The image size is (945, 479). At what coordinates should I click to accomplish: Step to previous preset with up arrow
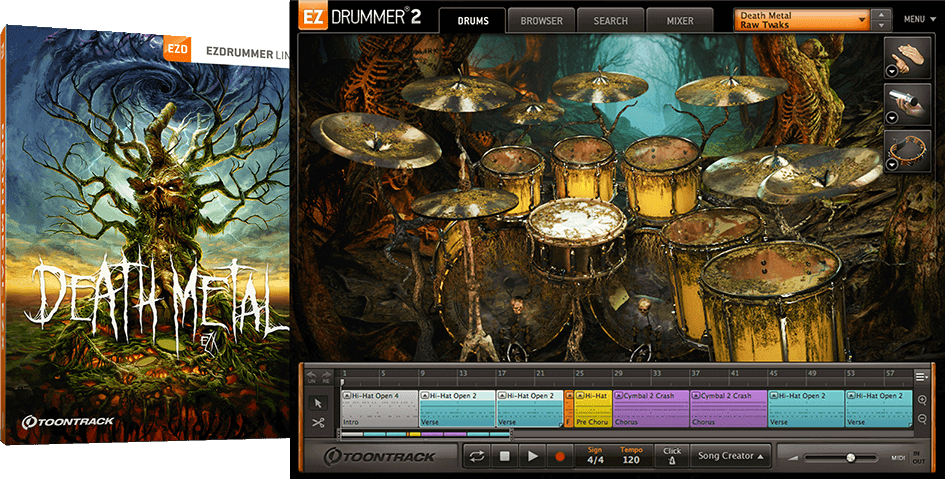pos(882,14)
